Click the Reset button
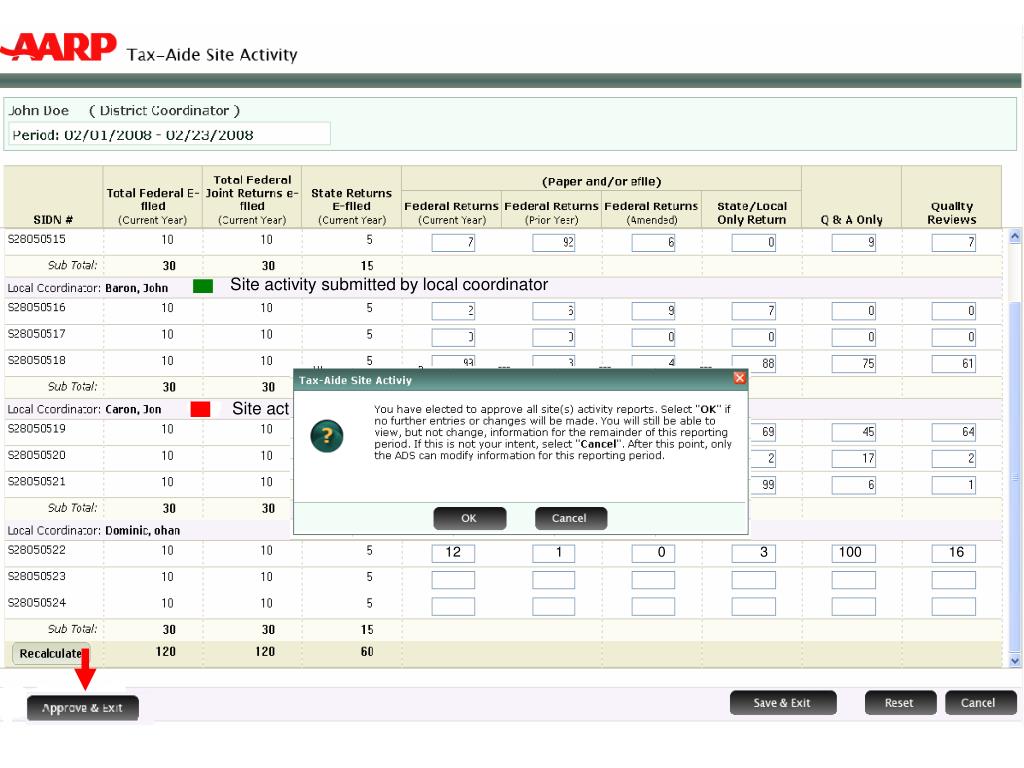The height and width of the screenshot is (768, 1024). [x=900, y=703]
